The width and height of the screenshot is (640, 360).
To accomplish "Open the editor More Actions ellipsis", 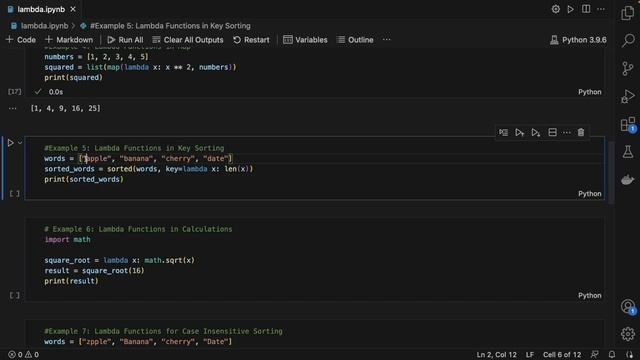I will coord(601,9).
